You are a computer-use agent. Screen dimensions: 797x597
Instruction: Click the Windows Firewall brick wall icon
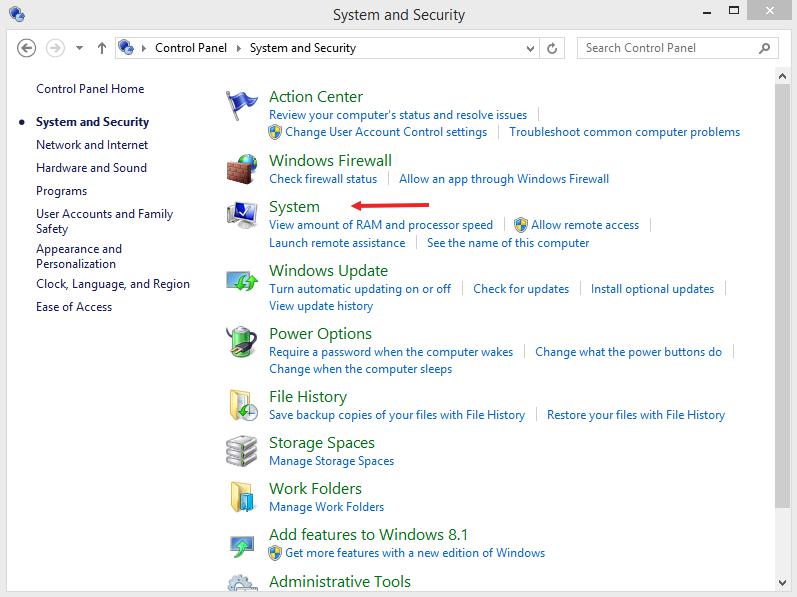(242, 169)
